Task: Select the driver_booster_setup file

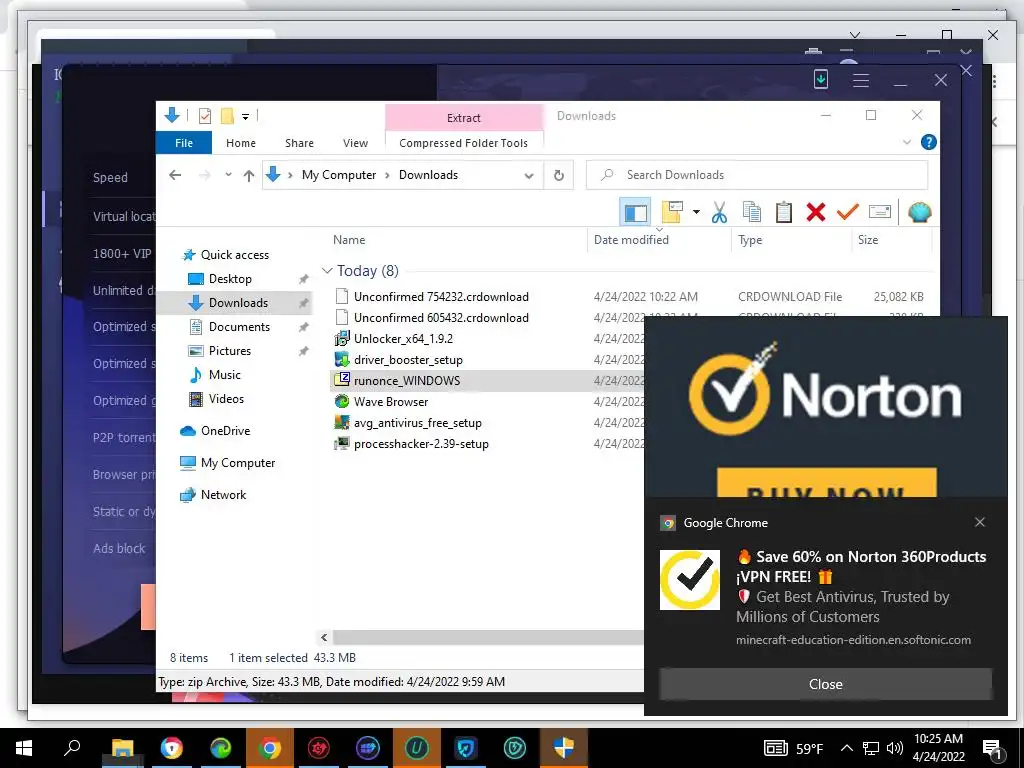Action: [408, 359]
